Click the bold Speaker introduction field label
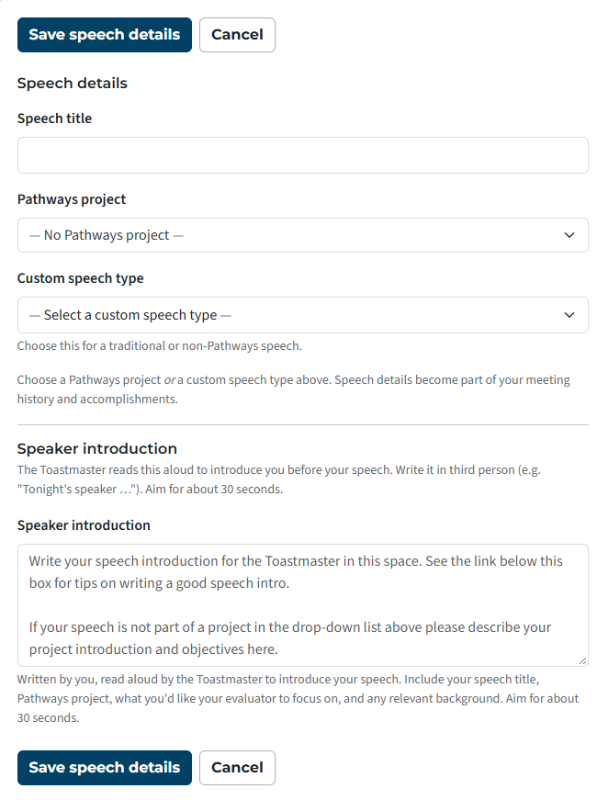 pos(84,526)
